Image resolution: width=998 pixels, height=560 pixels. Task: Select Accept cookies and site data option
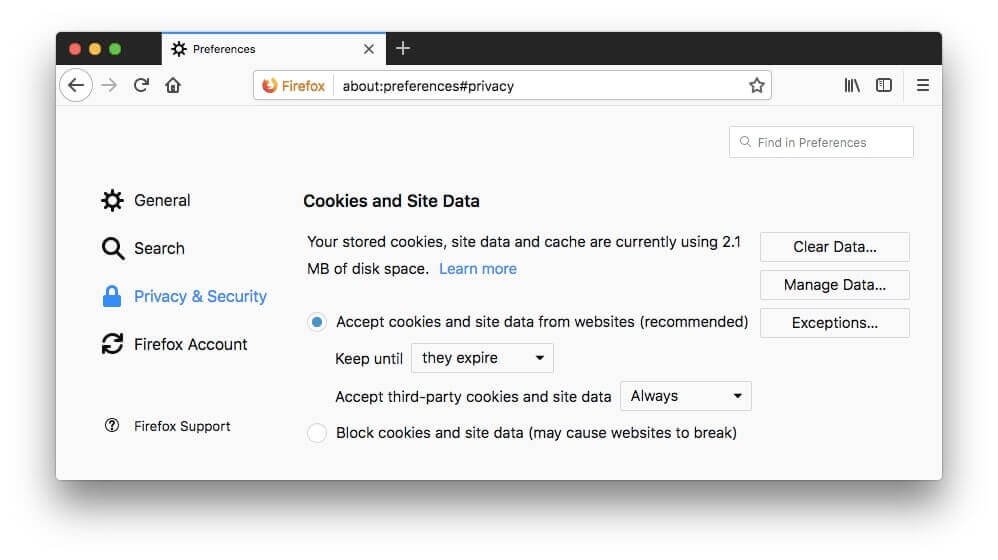click(x=317, y=322)
